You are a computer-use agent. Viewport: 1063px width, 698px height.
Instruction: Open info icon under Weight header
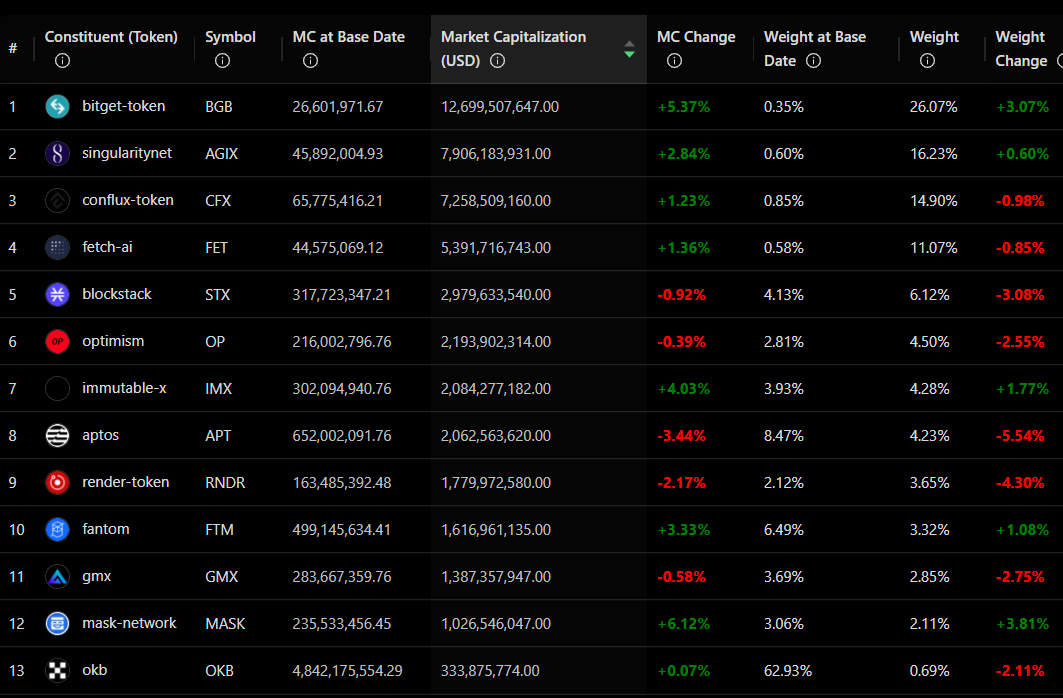(927, 61)
